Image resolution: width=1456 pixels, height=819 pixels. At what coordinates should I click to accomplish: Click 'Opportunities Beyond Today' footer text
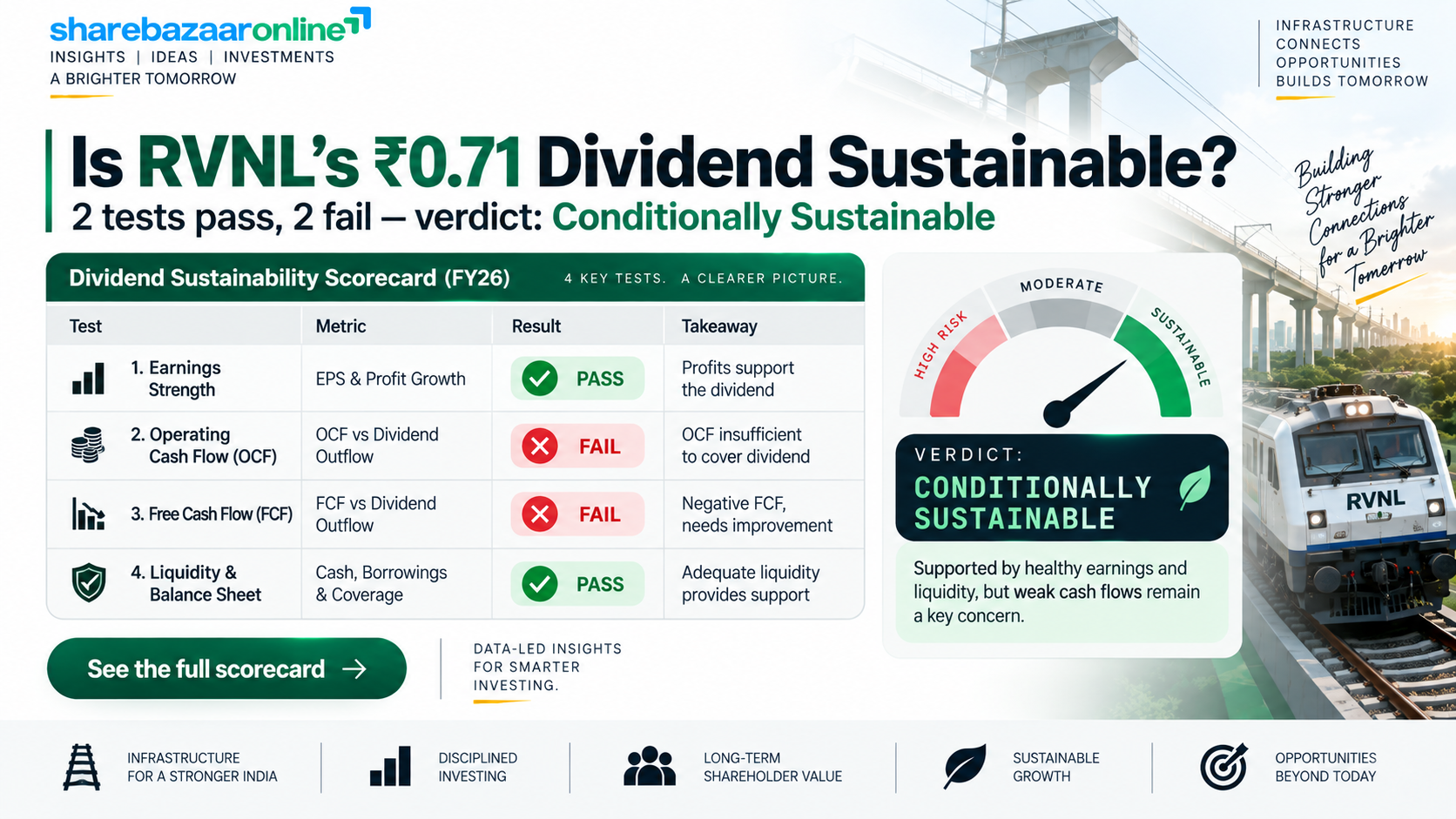point(1325,767)
